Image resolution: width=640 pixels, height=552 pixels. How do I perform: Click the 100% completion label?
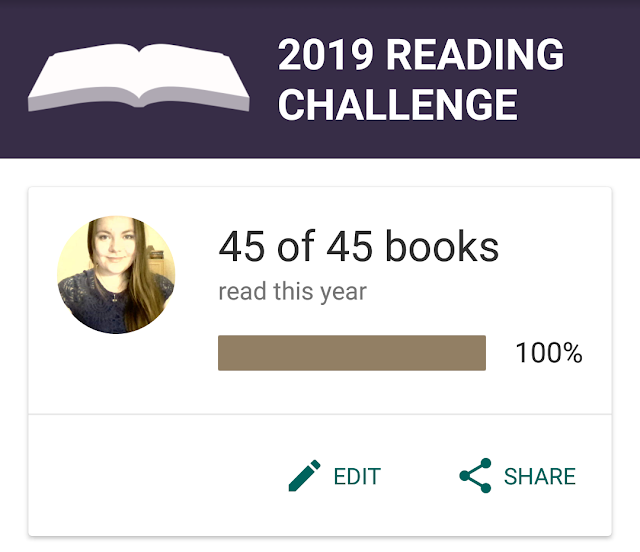tap(549, 353)
